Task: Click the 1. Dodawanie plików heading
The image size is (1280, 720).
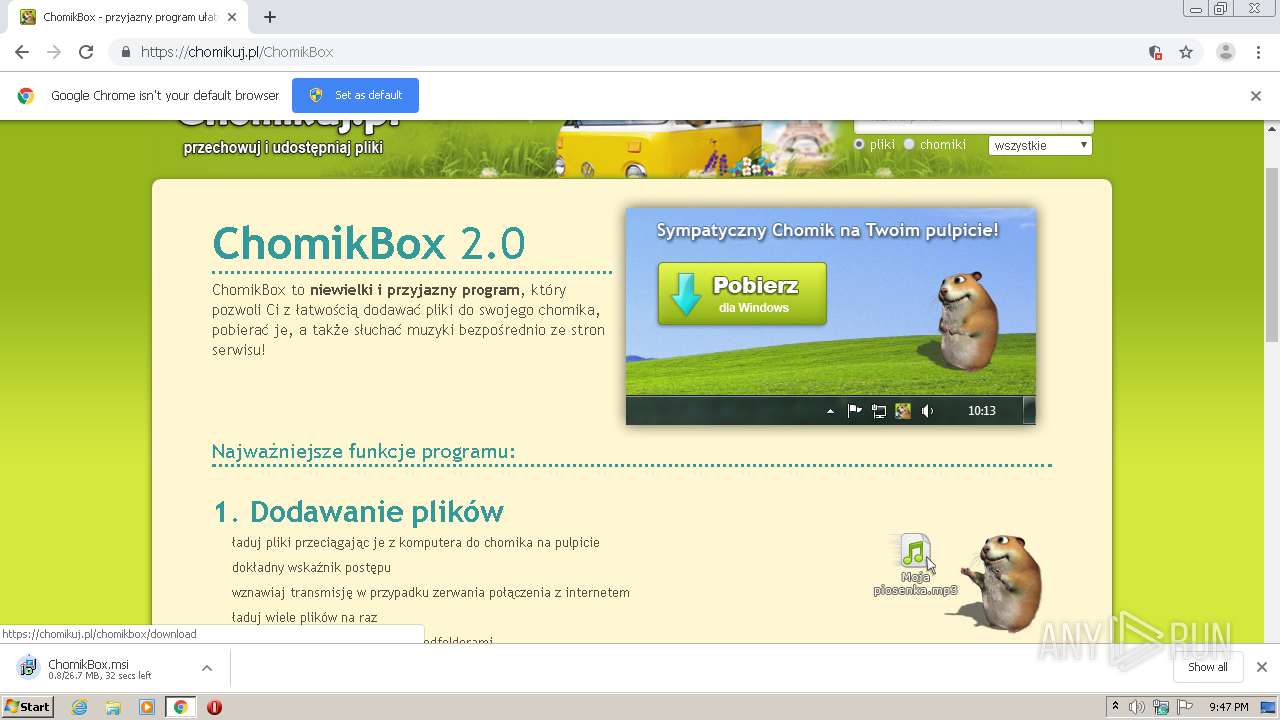Action: tap(358, 512)
